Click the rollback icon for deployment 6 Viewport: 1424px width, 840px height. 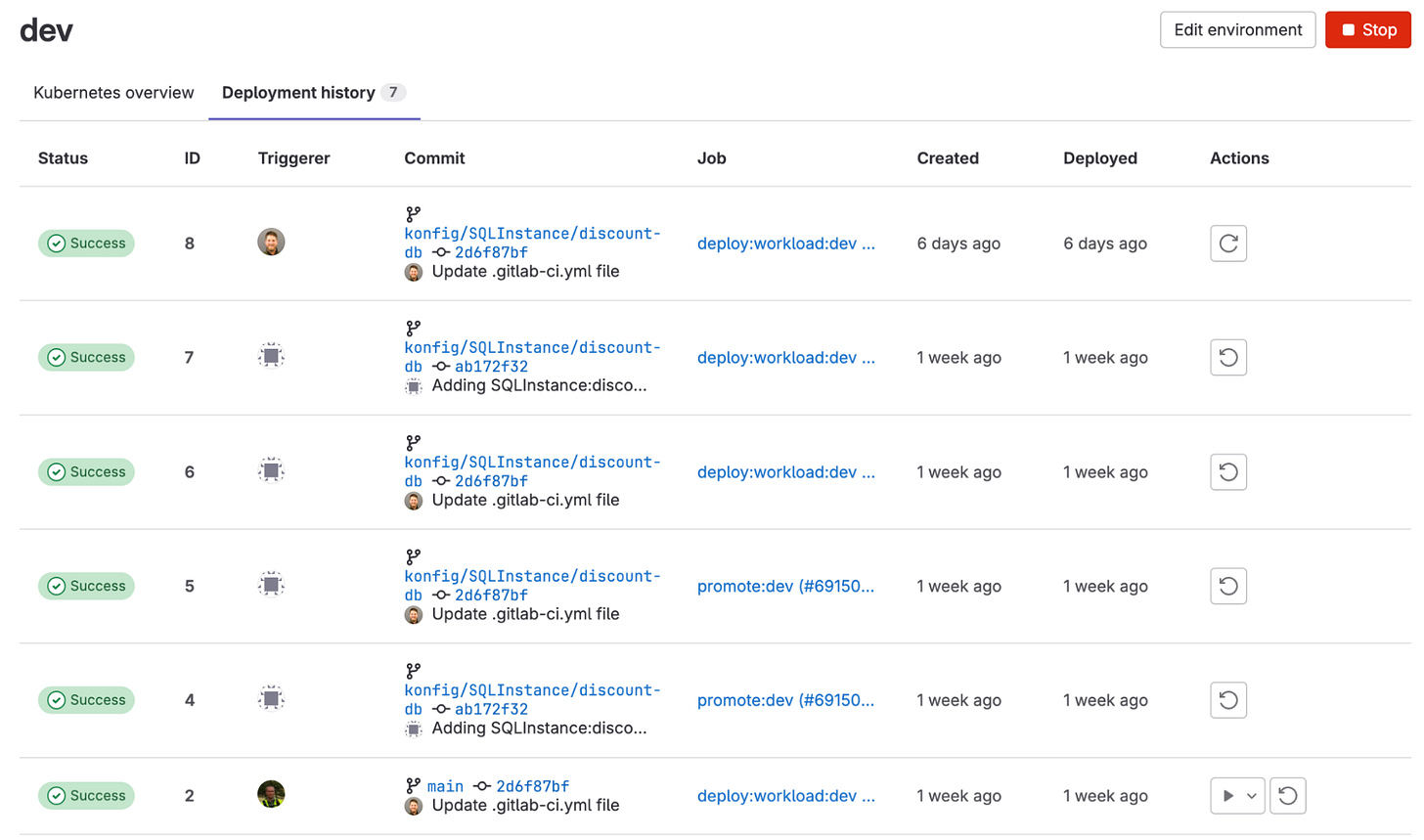coord(1228,472)
